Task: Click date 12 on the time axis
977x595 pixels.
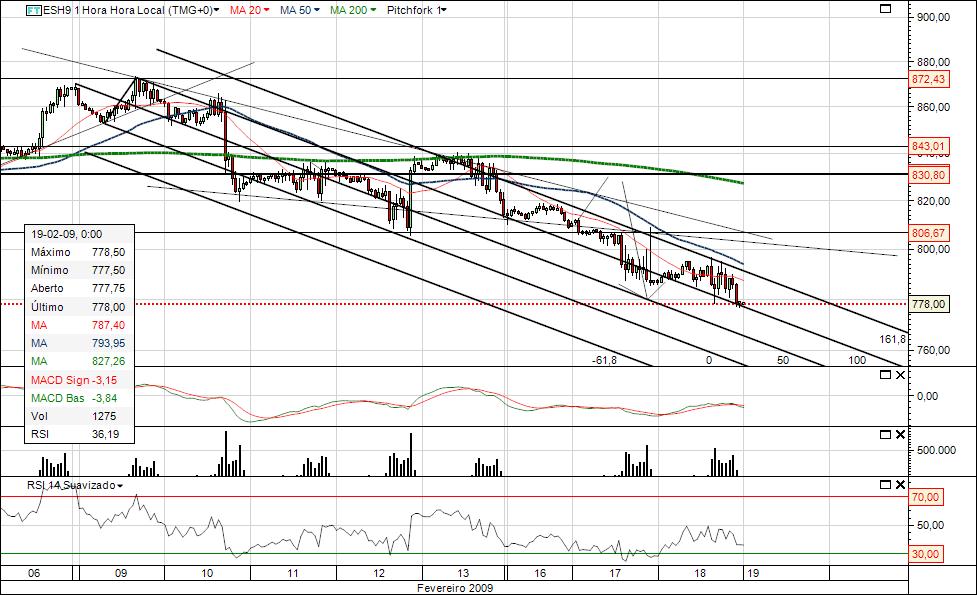Action: tap(379, 573)
